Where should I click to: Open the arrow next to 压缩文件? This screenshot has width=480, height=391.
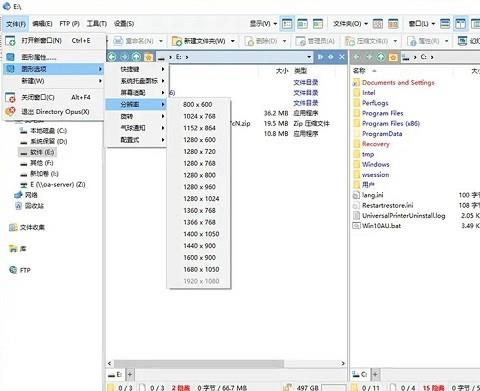coord(395,41)
